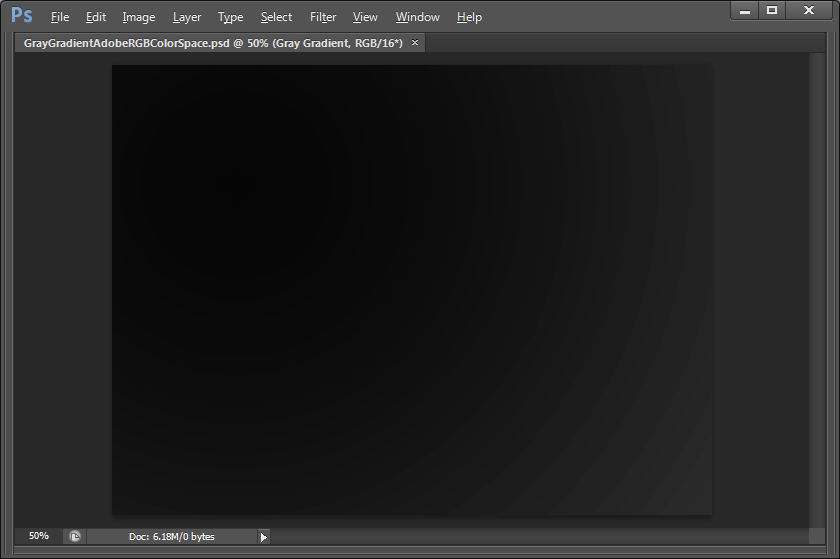Click the status bar preview icon beside the zoom field

coord(74,536)
